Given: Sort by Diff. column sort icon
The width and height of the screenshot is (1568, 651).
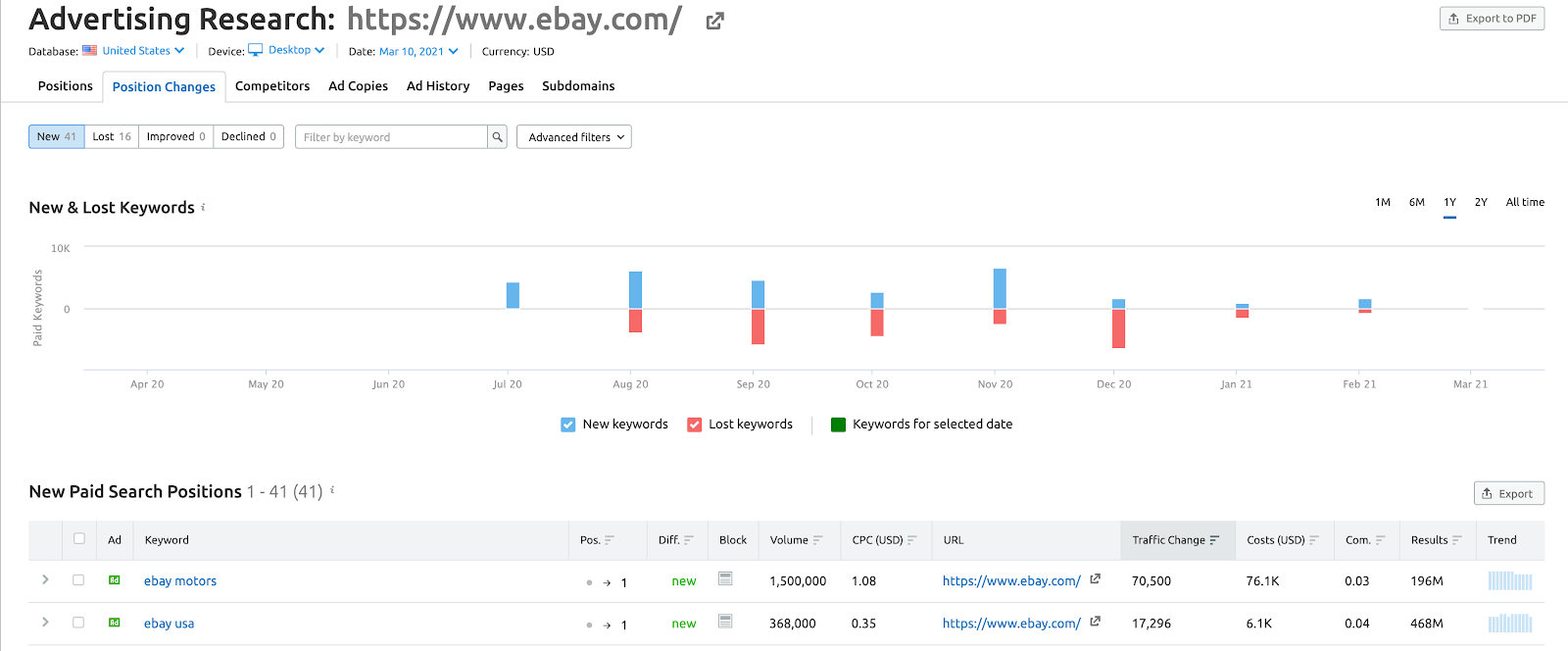Looking at the screenshot, I should pos(689,540).
